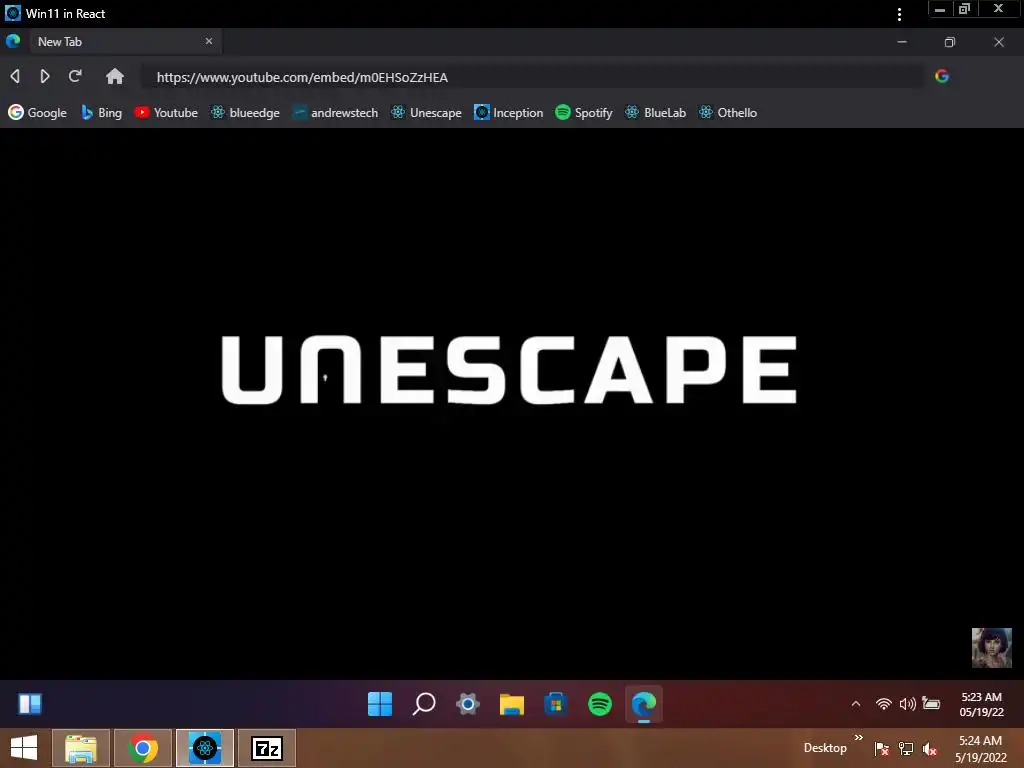Open Chrome on the host taskbar

tap(143, 748)
